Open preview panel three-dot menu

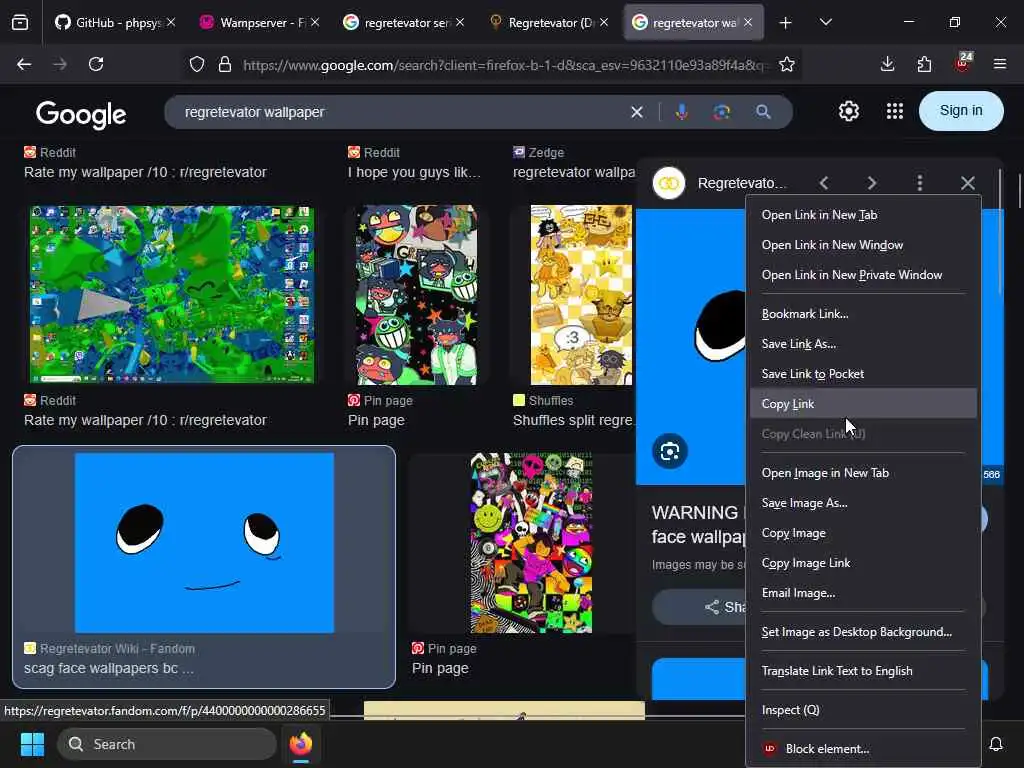pos(920,184)
